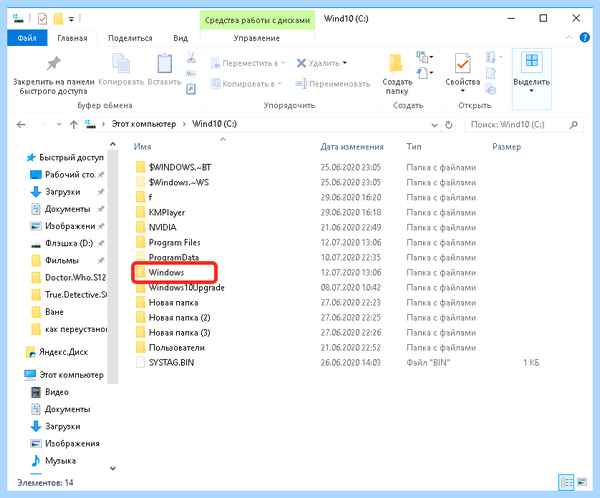Click the New folder icon
Screen dimensions: 600x498
coord(396,64)
